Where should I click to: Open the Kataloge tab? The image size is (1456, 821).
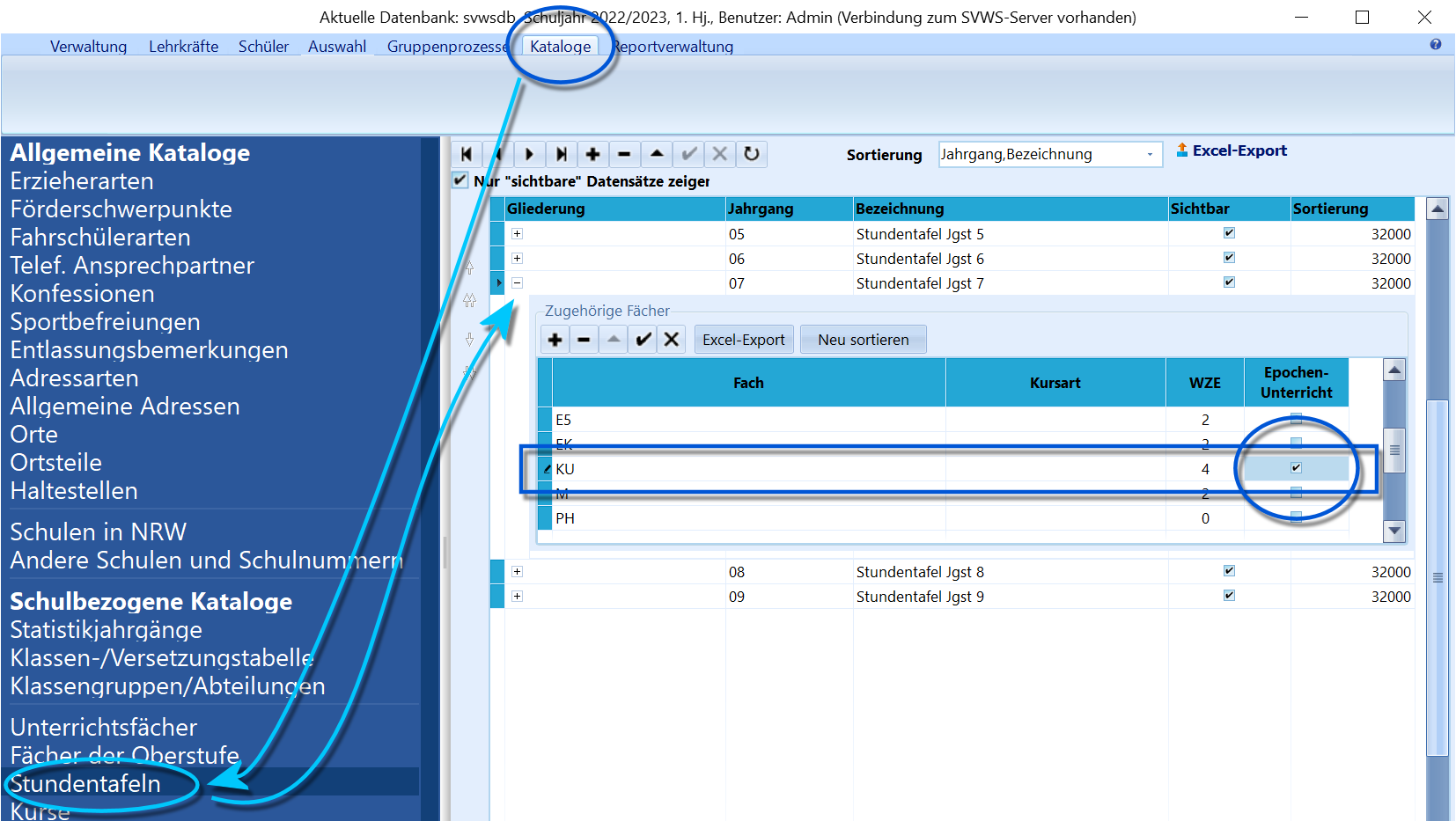pyautogui.click(x=561, y=47)
